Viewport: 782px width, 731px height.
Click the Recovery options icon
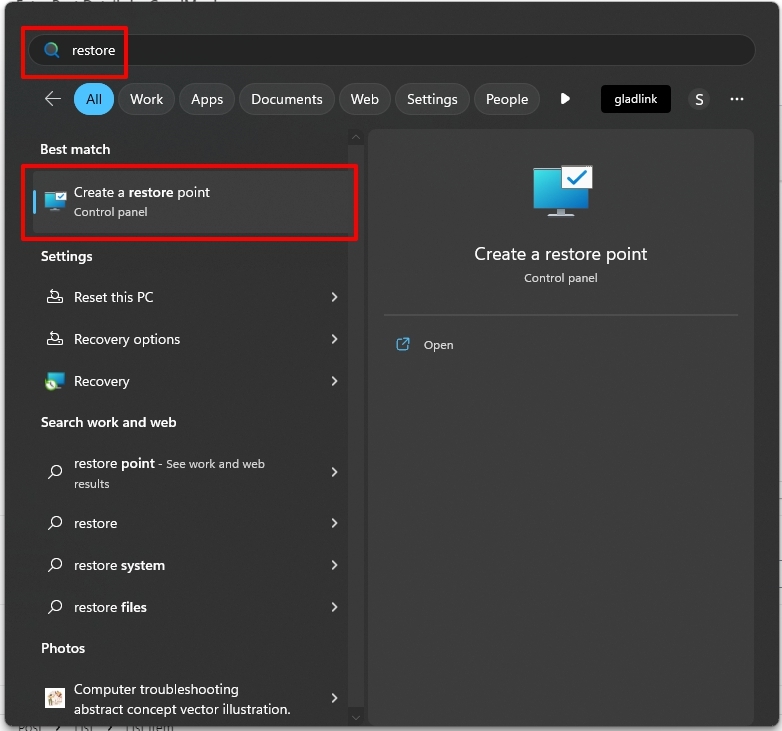click(x=55, y=339)
